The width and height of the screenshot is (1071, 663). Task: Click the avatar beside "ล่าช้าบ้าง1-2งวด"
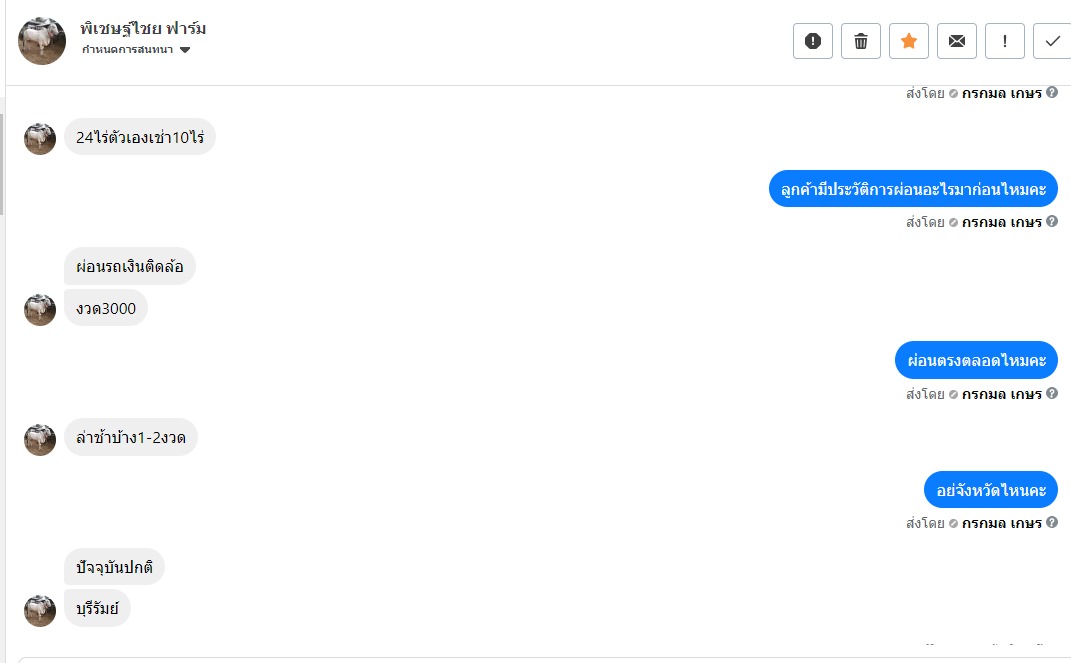coord(40,439)
